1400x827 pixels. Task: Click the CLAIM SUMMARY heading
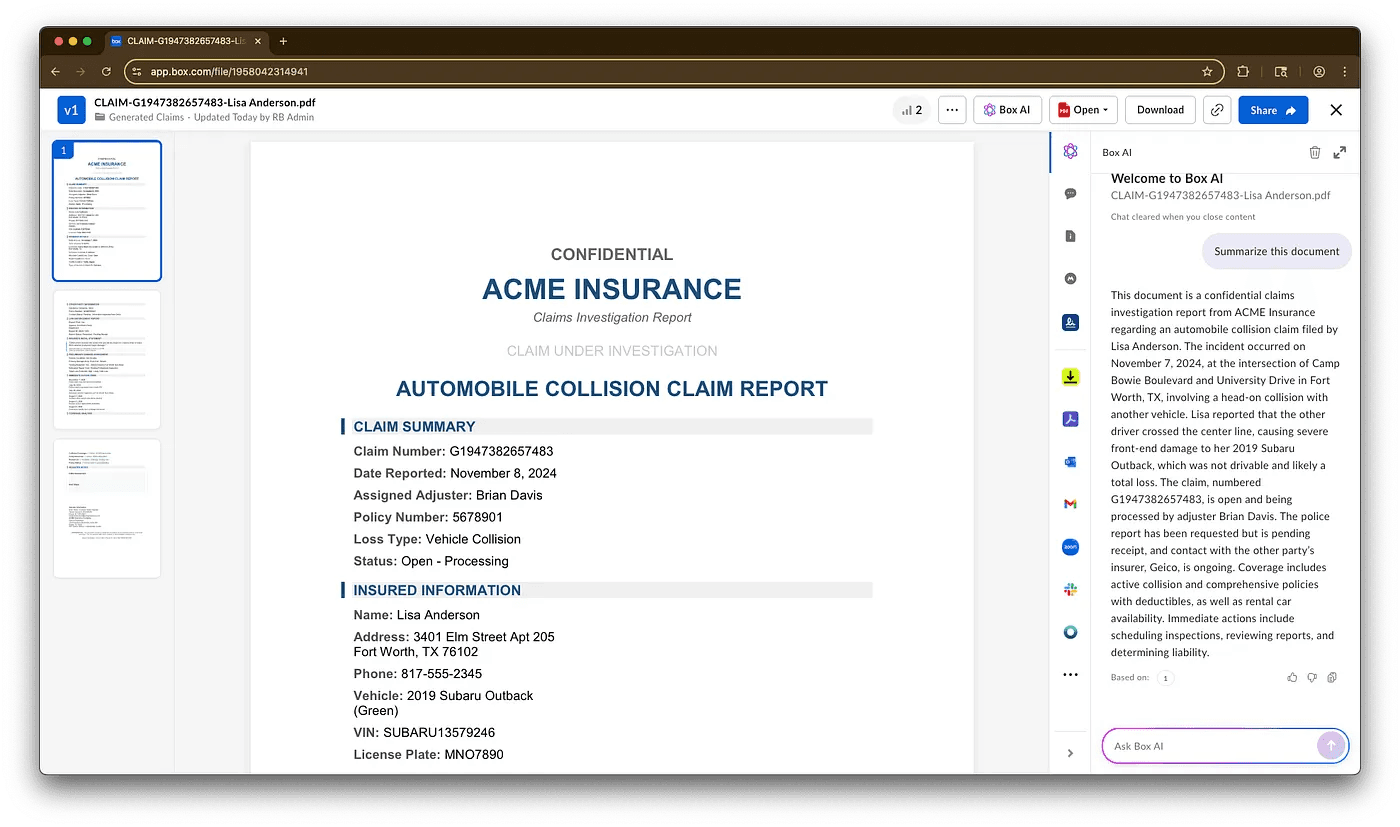(x=414, y=427)
